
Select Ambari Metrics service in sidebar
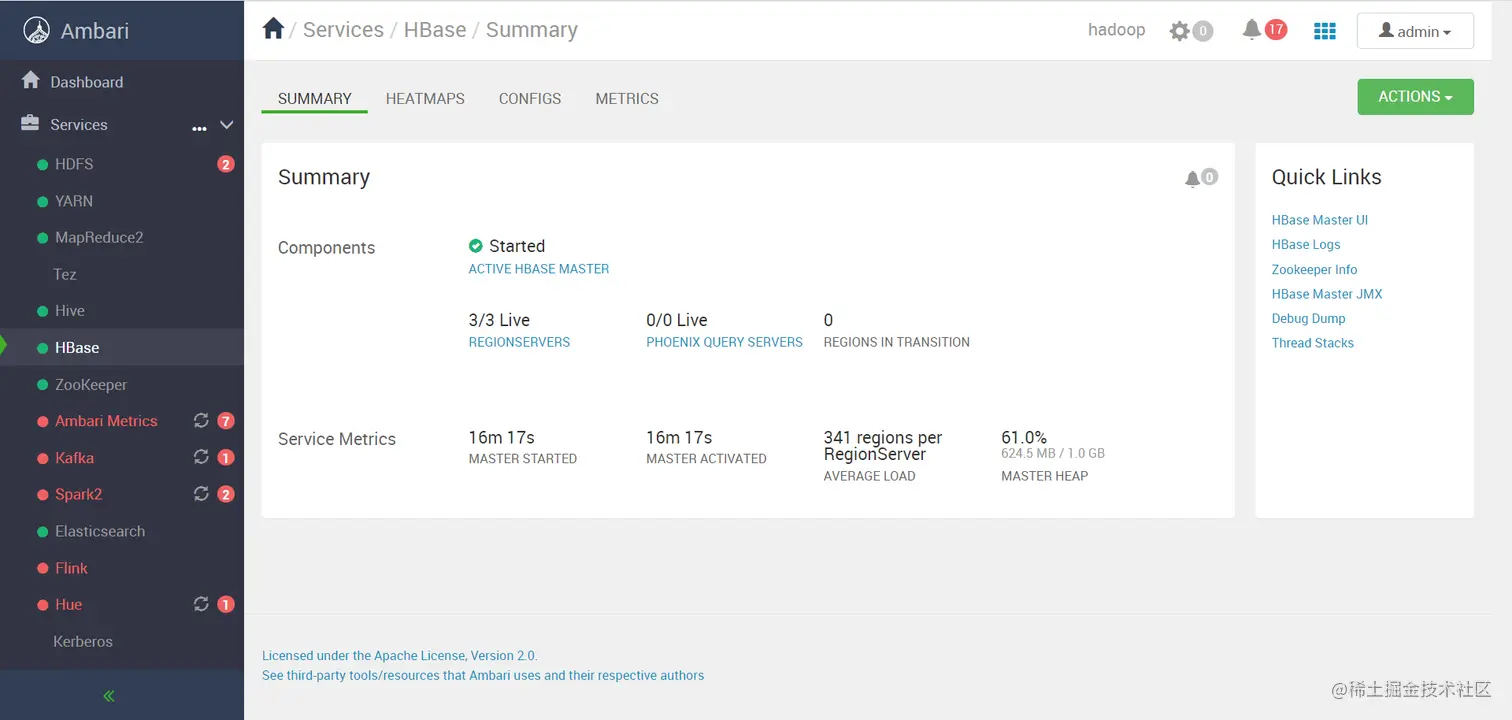click(x=106, y=421)
